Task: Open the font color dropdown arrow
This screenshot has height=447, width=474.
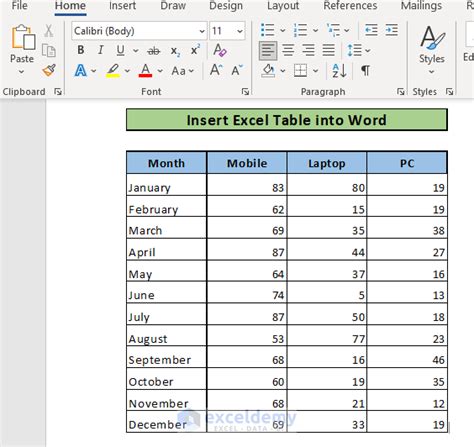Action: [x=160, y=71]
